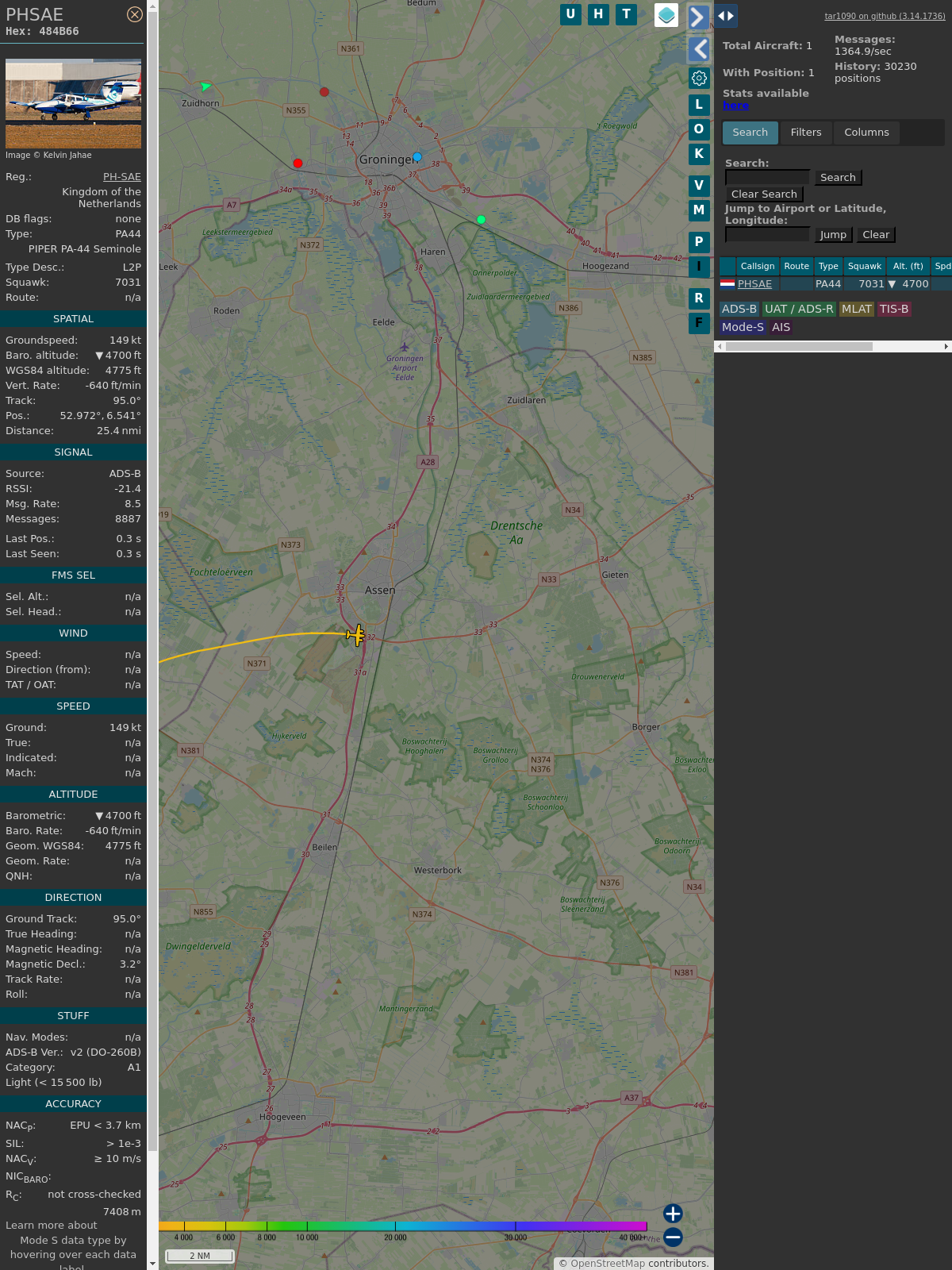
Task: Click the Jump button
Action: [x=833, y=235]
